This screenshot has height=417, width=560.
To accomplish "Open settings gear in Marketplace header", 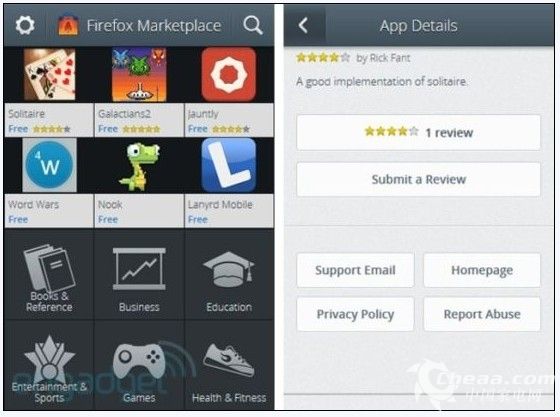I will (25, 25).
